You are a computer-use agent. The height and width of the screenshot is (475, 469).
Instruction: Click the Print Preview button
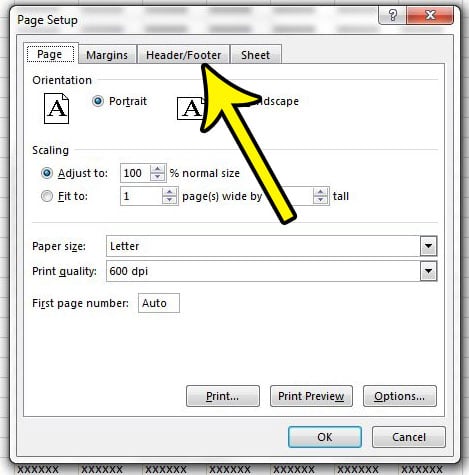[311, 396]
